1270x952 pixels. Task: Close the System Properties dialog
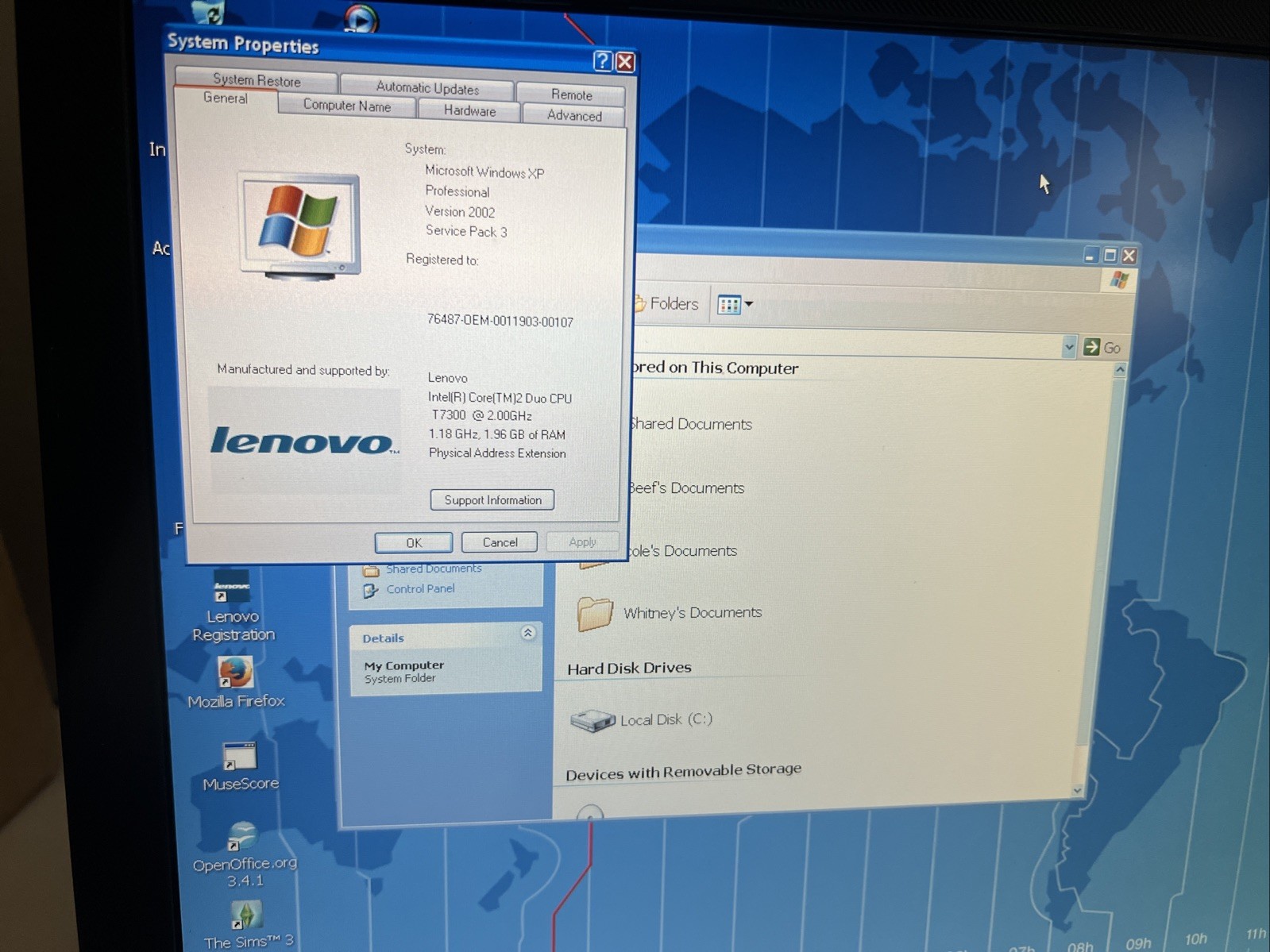click(x=625, y=62)
